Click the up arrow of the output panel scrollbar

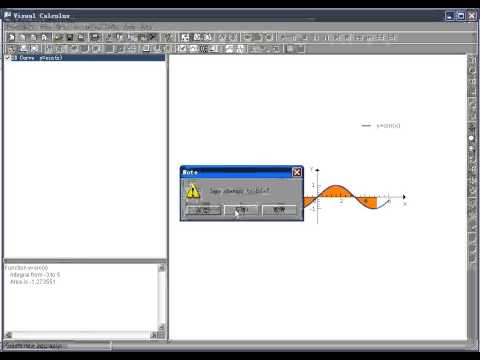pyautogui.click(x=162, y=268)
